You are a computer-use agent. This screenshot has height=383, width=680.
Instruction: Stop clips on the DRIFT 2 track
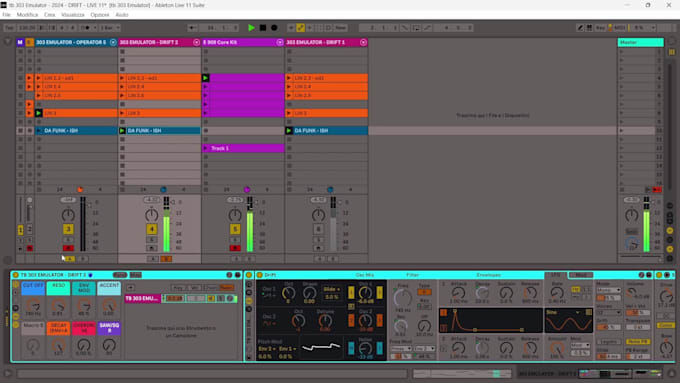(122, 190)
